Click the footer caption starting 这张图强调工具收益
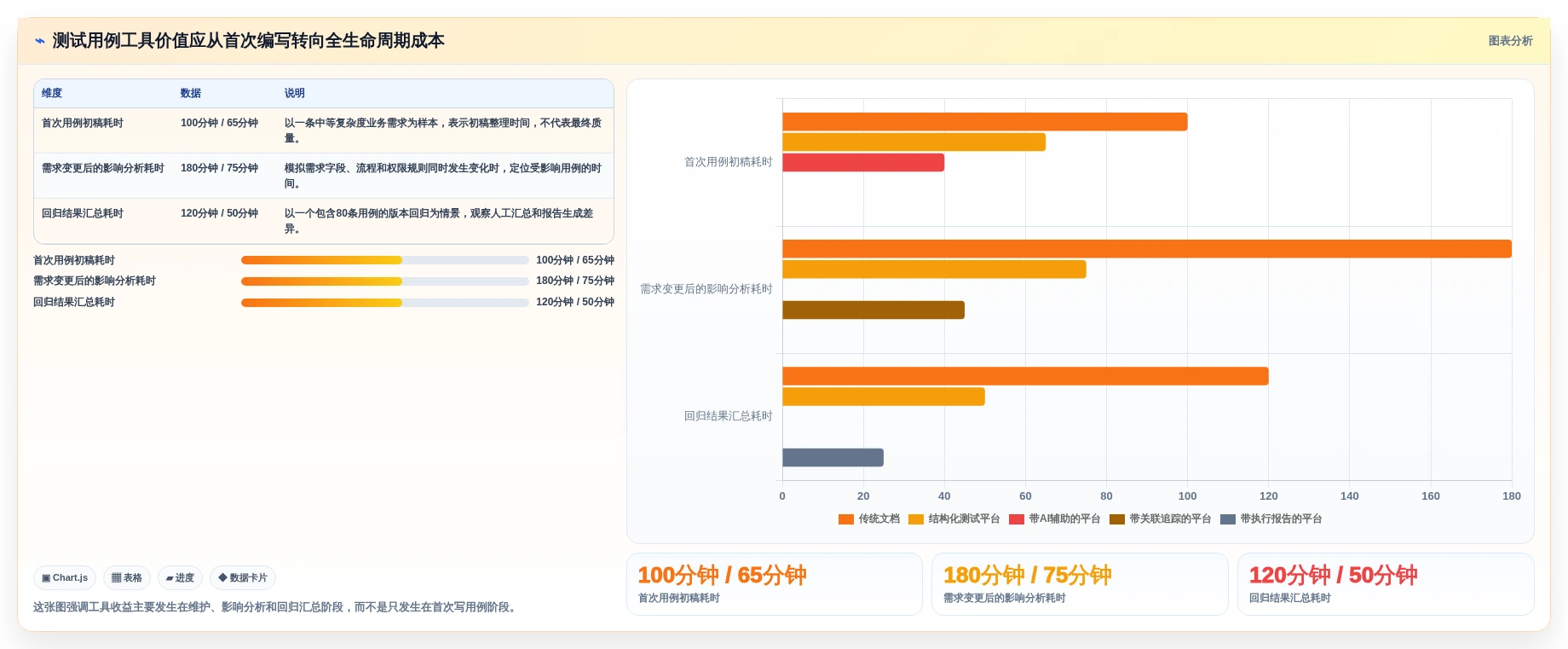Image resolution: width=1568 pixels, height=649 pixels. 277,607
